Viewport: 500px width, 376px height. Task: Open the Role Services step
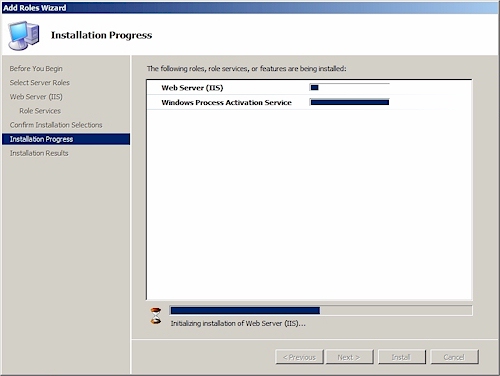tap(40, 111)
